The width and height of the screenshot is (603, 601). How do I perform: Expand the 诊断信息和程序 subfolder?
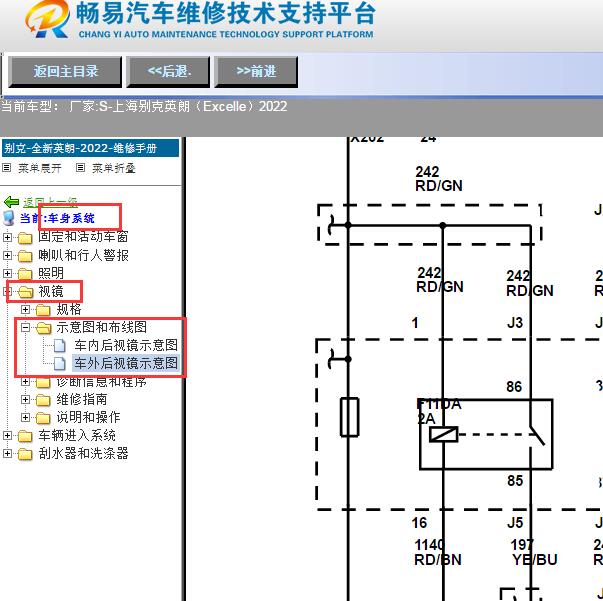25,382
